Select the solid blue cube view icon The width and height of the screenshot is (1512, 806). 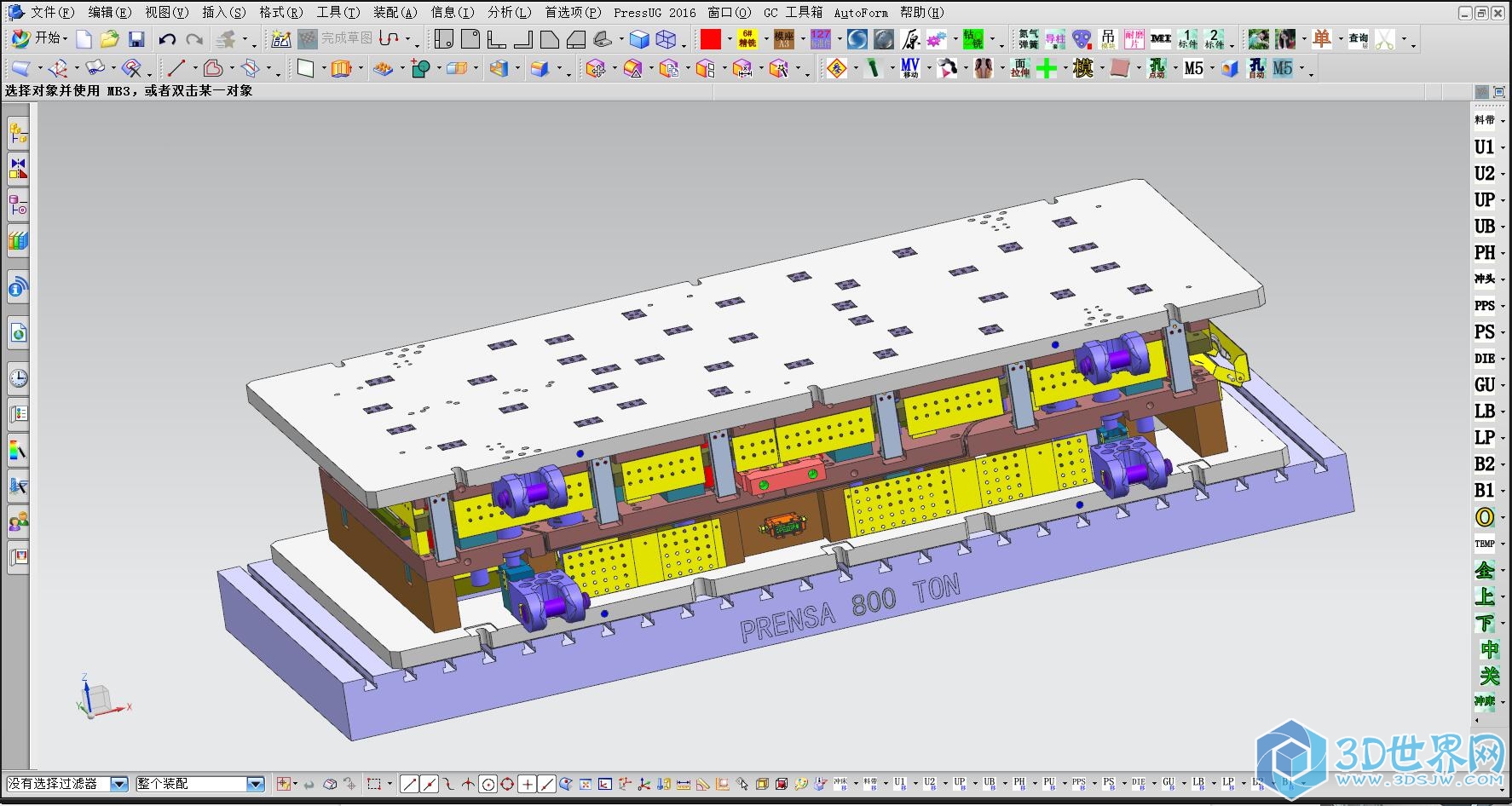tap(639, 39)
